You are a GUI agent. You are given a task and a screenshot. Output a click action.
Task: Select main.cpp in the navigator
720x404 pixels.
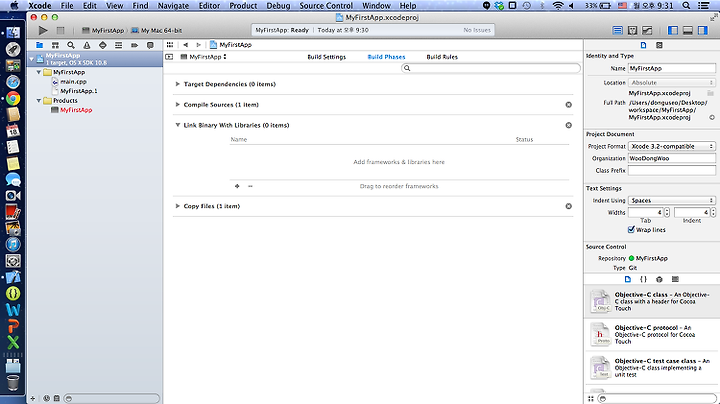[73, 82]
